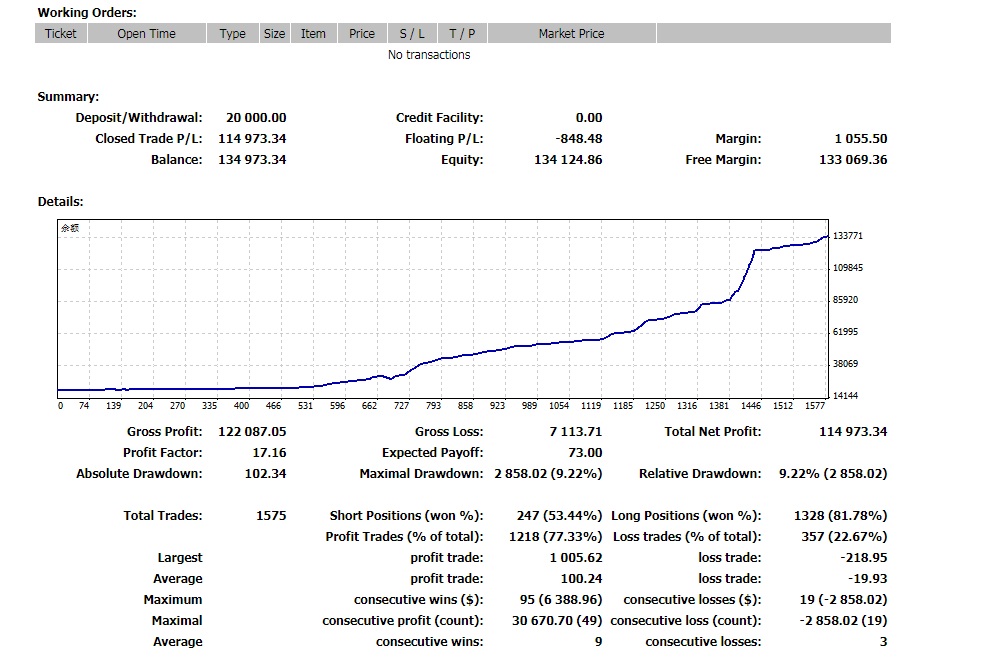Screen dimensions: 1003x651
Task: Click the Size column header
Action: pyautogui.click(x=274, y=33)
